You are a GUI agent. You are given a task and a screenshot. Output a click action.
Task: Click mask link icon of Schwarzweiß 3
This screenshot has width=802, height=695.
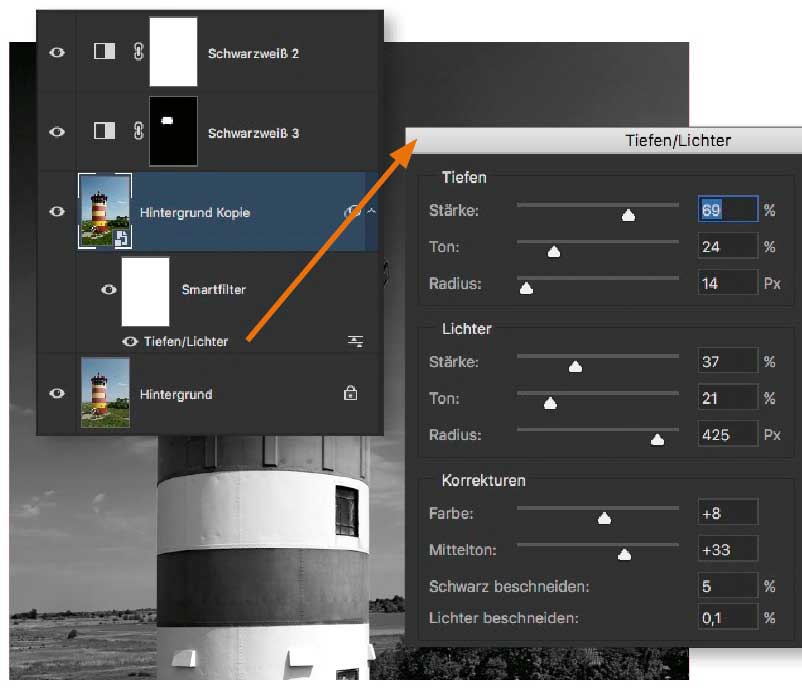[x=139, y=131]
